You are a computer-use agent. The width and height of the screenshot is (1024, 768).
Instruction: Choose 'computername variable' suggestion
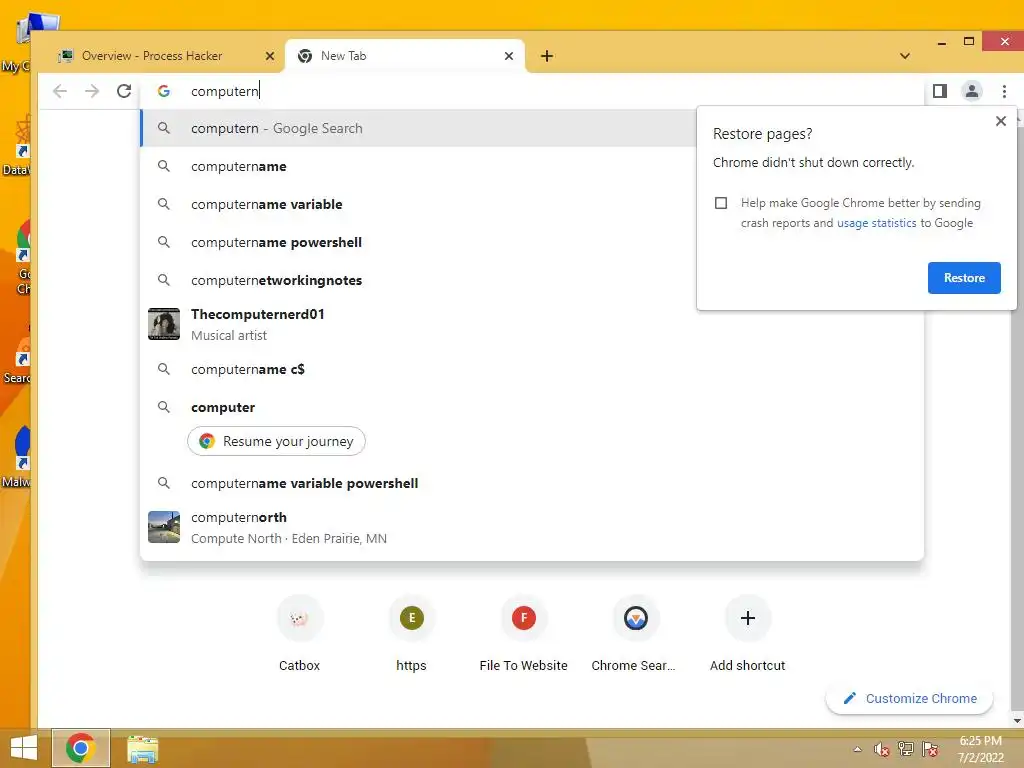418,204
